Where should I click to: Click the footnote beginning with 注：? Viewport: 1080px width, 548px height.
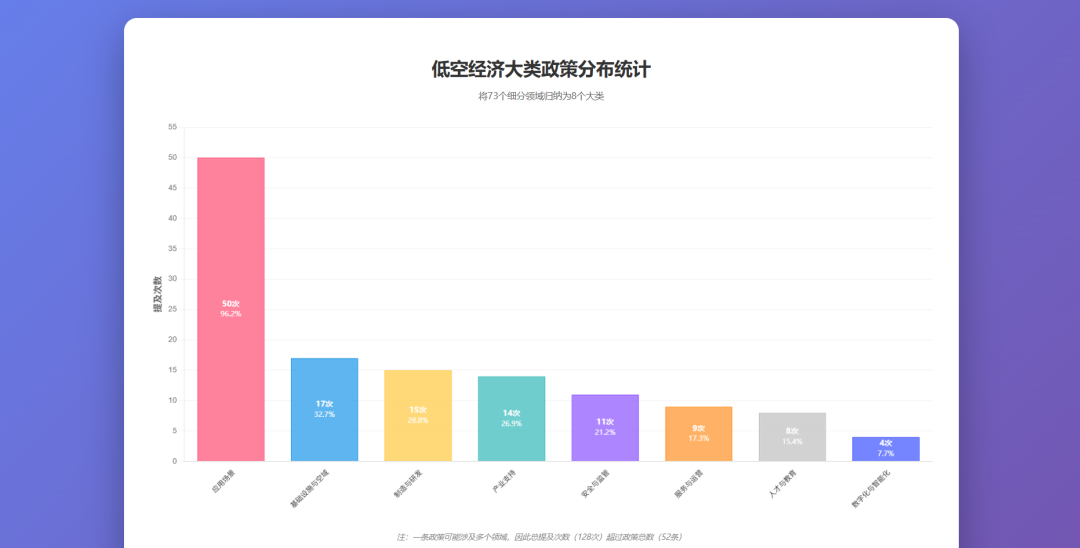pyautogui.click(x=541, y=537)
